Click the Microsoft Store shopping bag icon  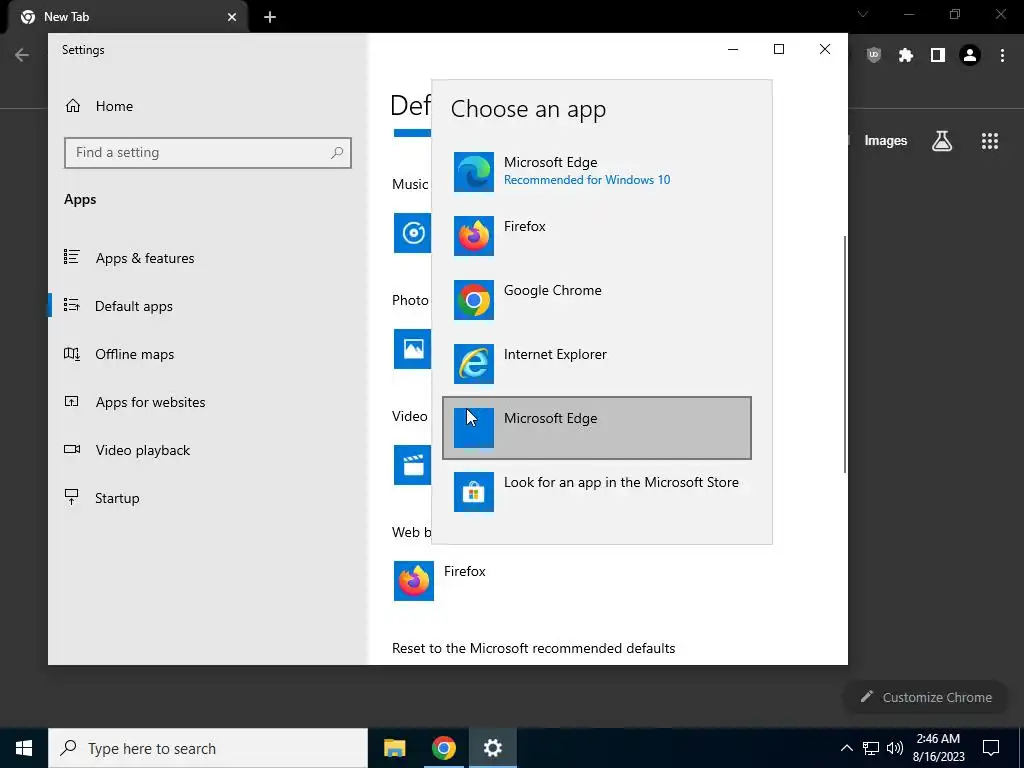(x=473, y=492)
